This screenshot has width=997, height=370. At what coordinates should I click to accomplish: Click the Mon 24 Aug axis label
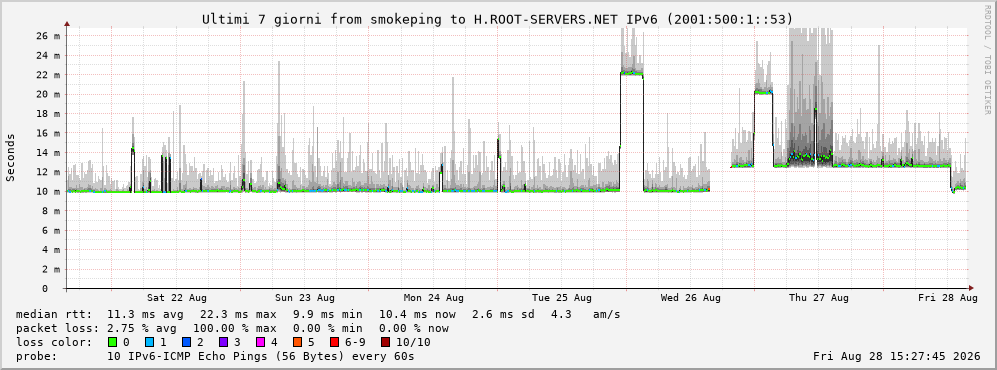(x=434, y=298)
